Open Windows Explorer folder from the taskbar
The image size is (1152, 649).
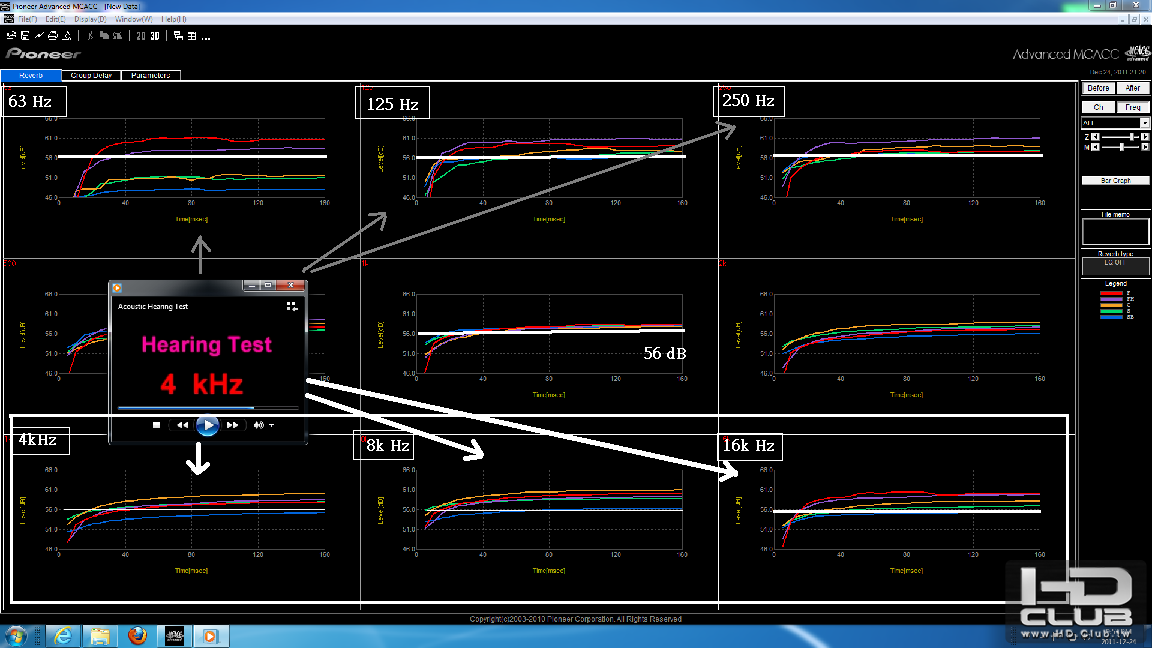click(x=100, y=636)
